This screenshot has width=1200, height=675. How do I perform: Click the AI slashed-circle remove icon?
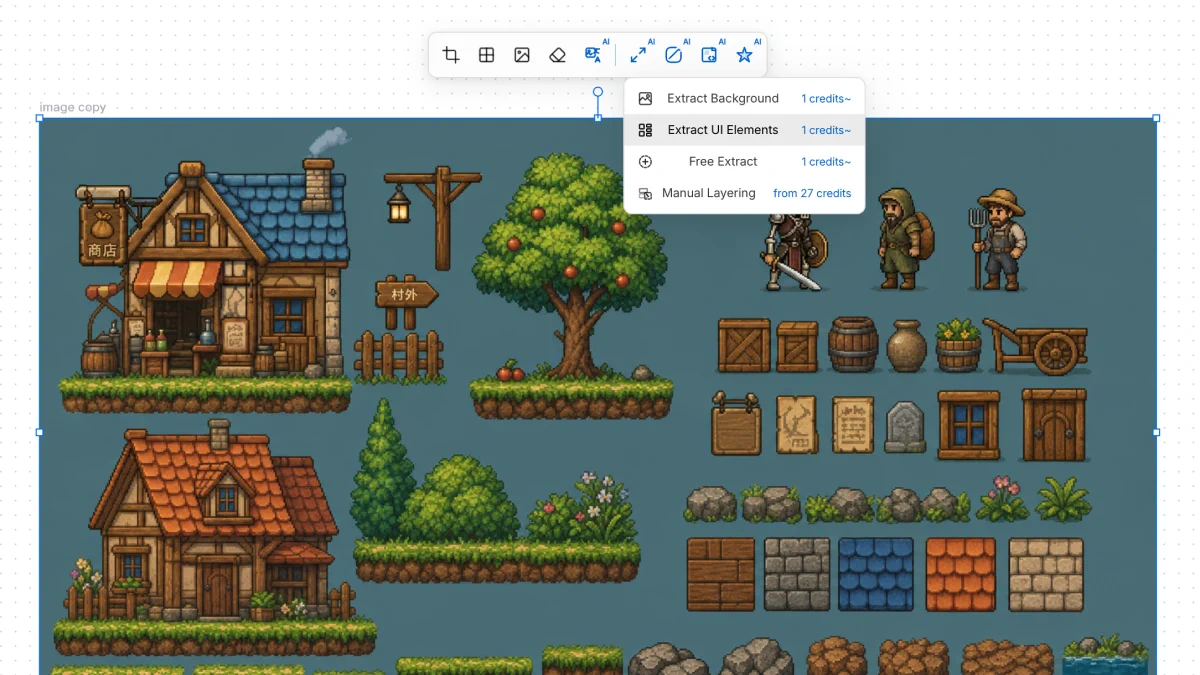674,55
